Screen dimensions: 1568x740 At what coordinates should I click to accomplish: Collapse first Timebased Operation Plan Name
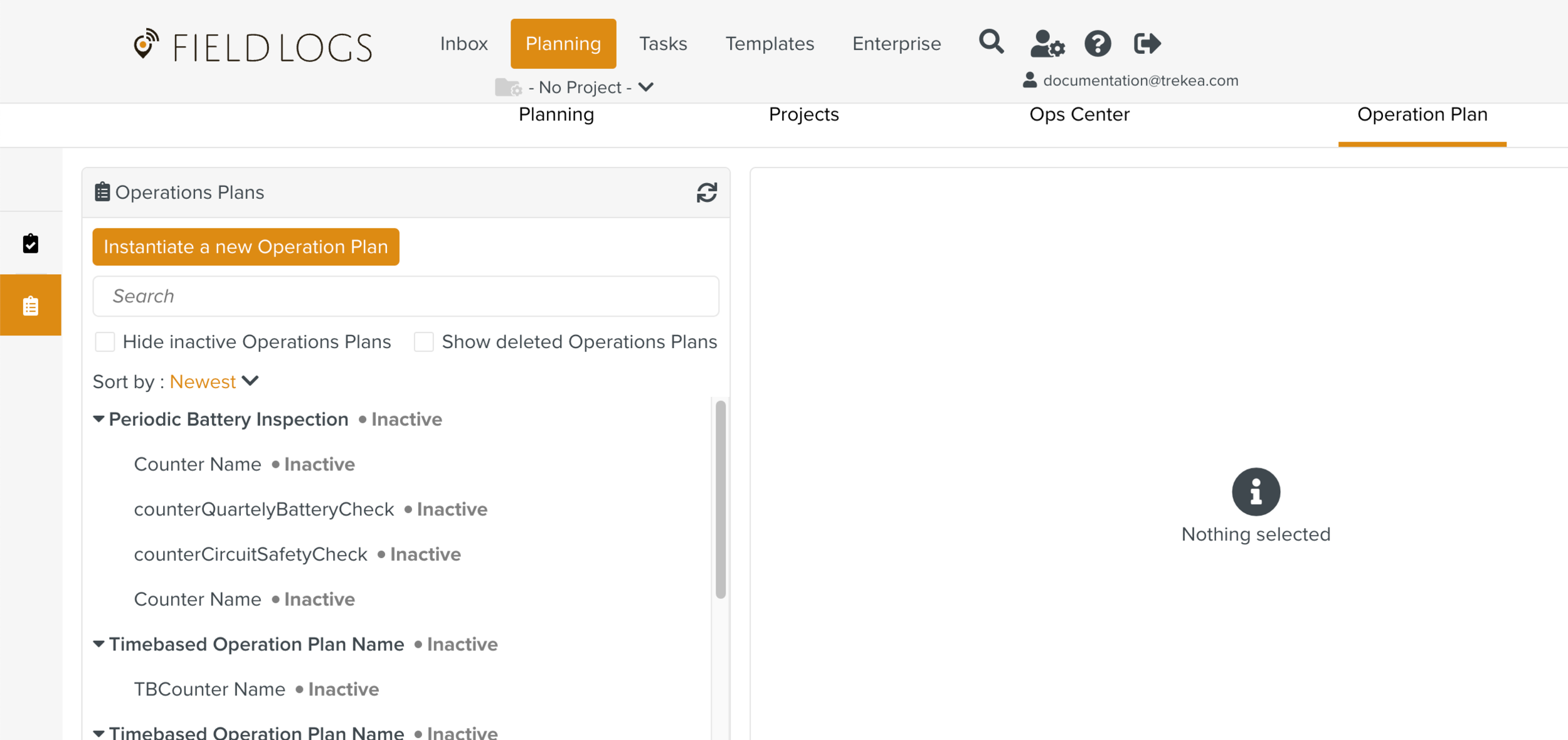pos(98,644)
